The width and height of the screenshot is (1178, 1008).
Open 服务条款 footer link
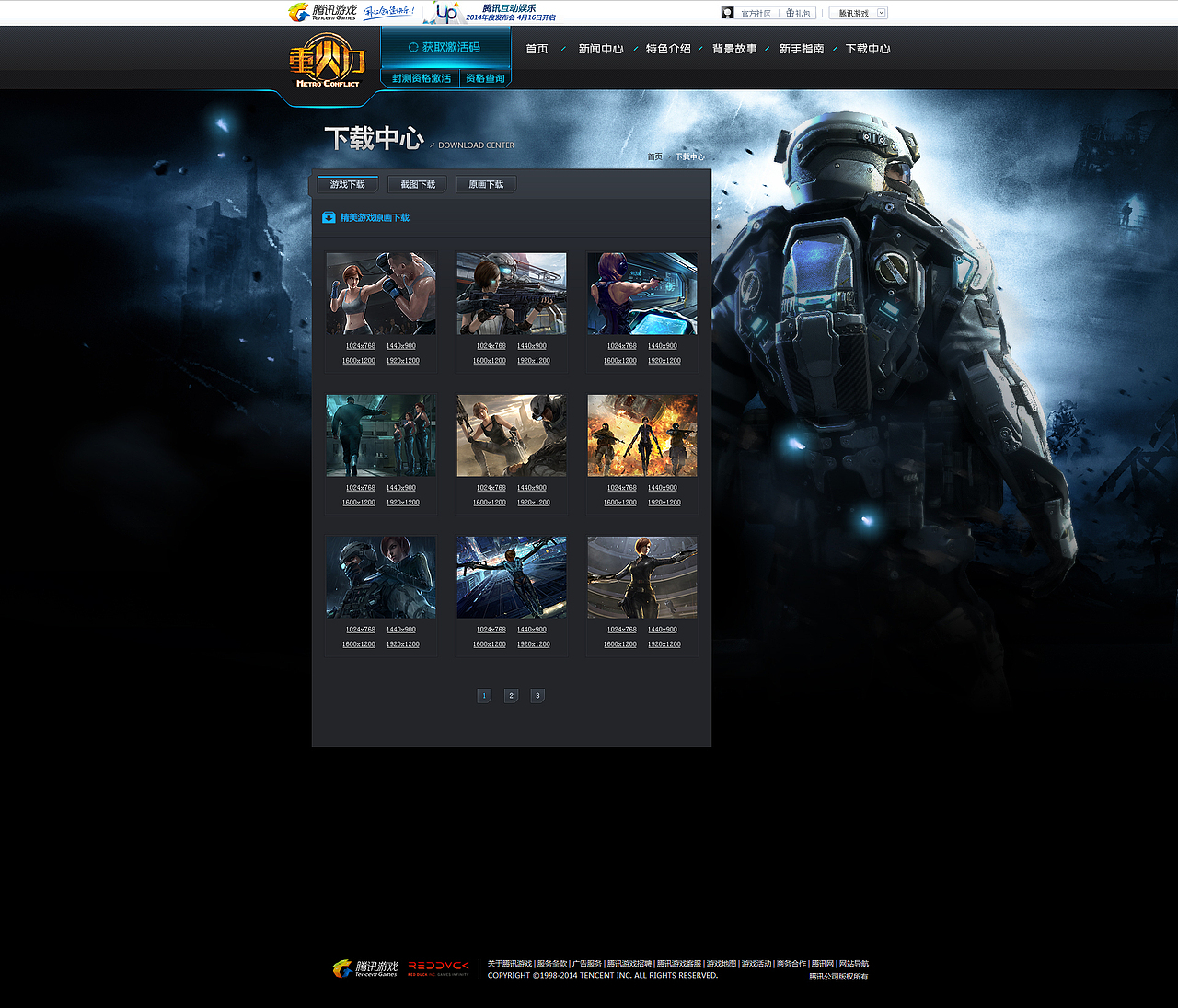pos(552,964)
